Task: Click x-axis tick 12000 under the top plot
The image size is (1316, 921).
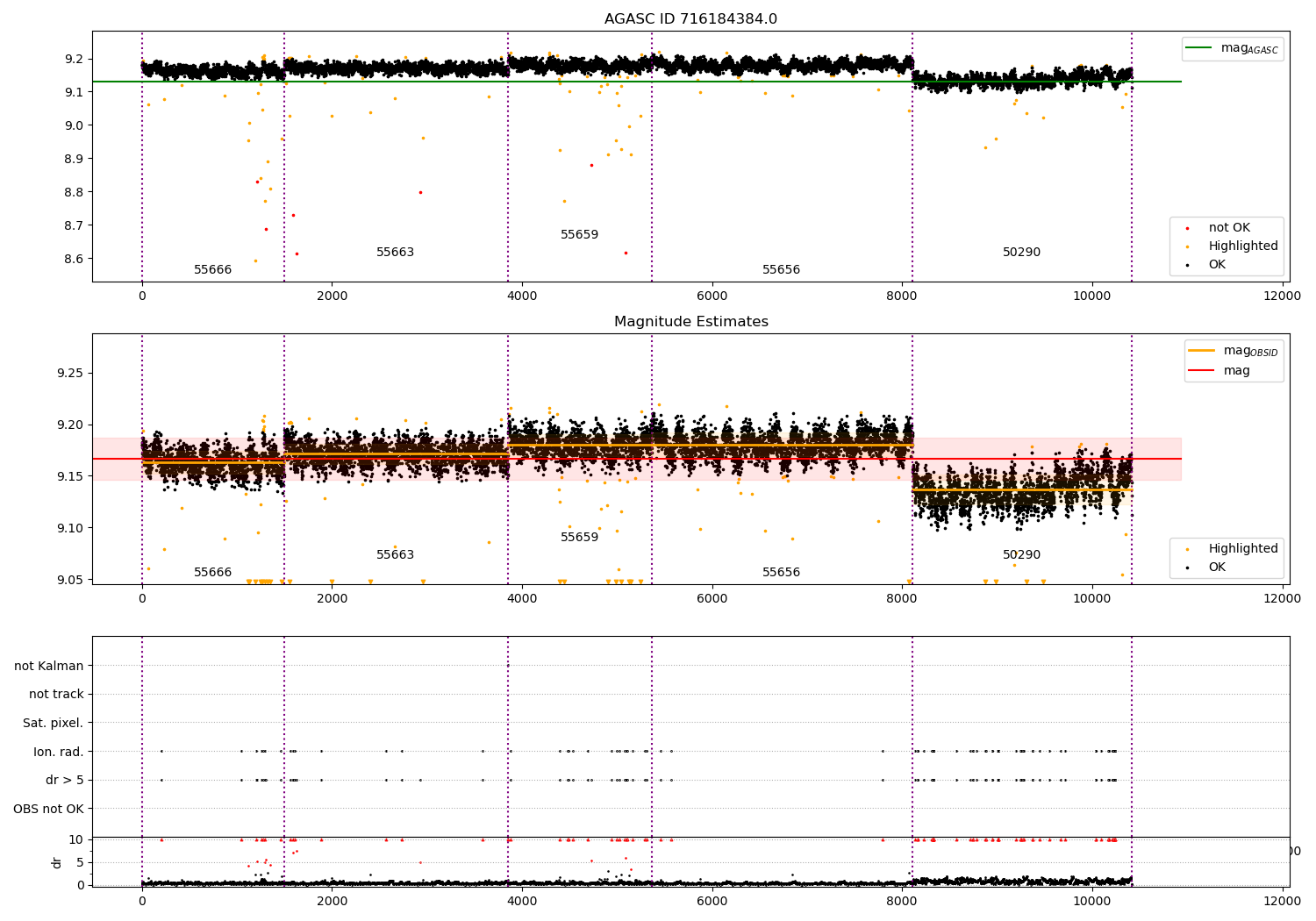Action: click(1282, 296)
